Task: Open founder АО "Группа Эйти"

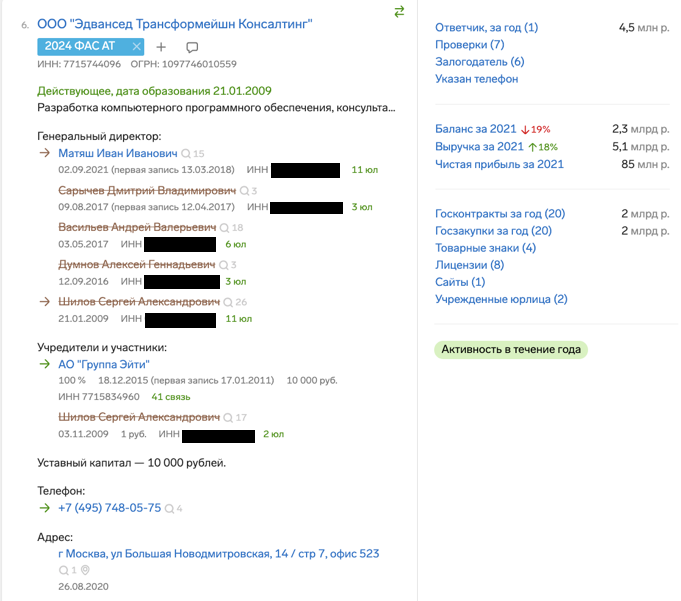Action: [104, 364]
